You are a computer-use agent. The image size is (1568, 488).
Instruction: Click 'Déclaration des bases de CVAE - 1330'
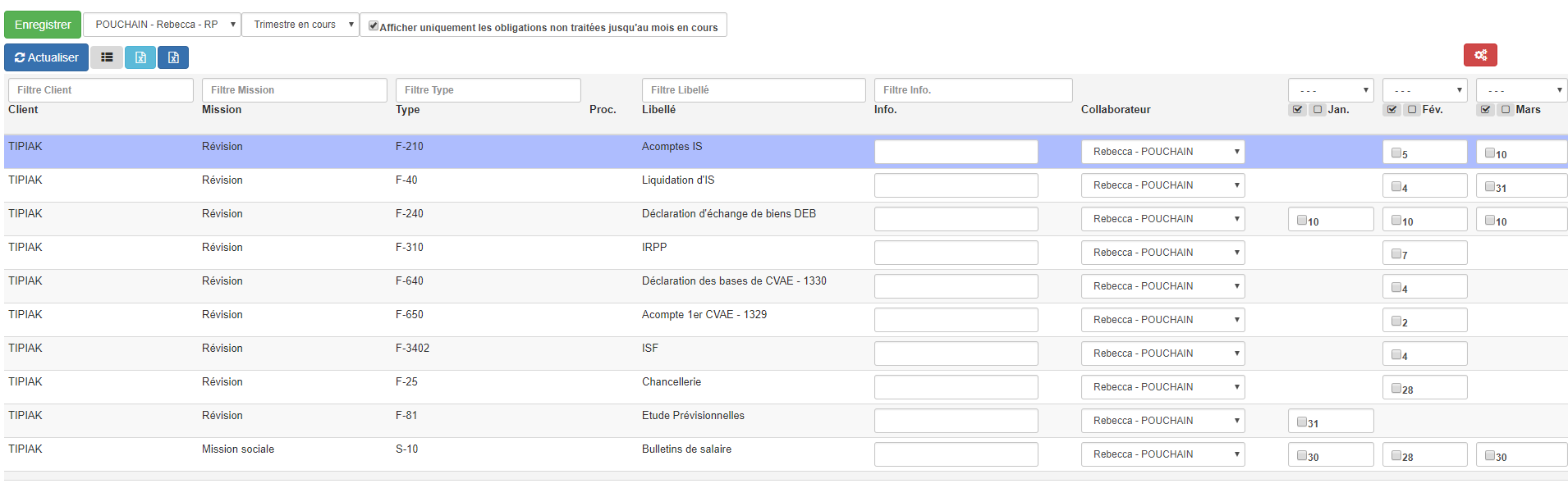pyautogui.click(x=734, y=281)
